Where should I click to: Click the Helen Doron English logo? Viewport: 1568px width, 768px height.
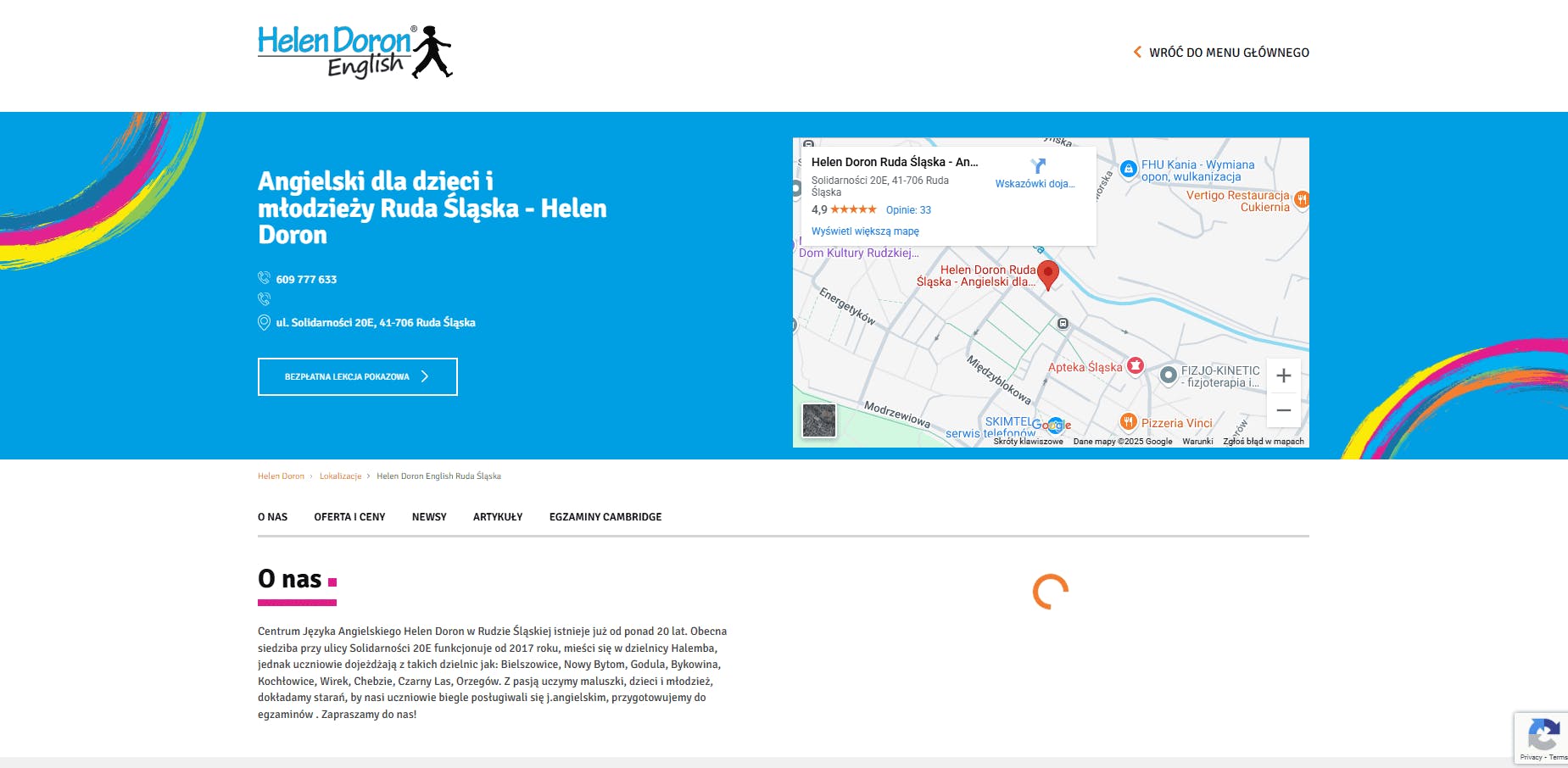tap(355, 52)
